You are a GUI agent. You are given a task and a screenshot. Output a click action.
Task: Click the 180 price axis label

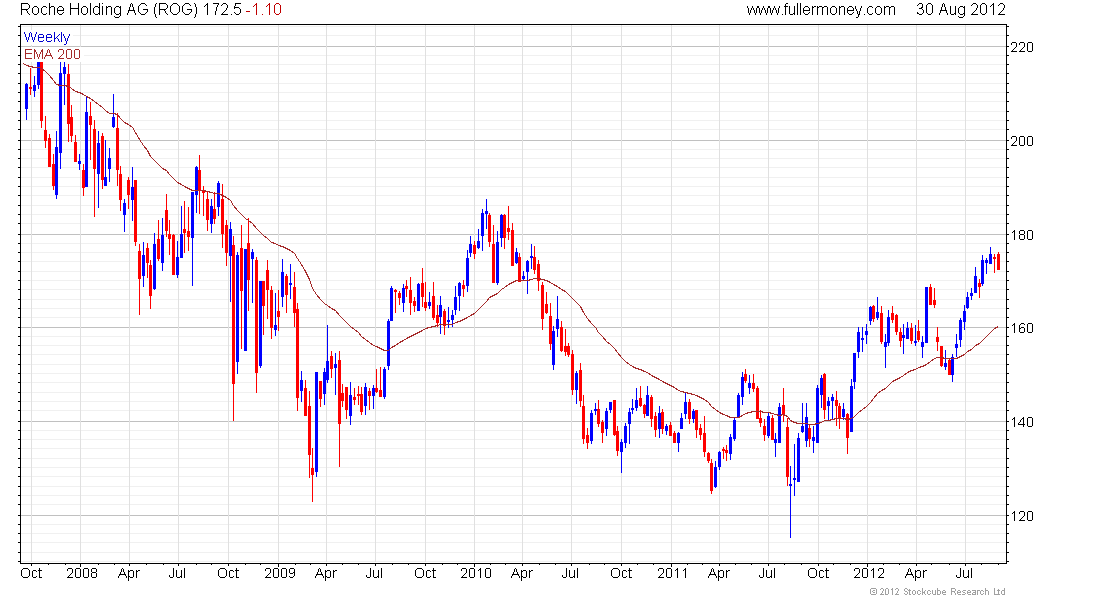(x=1021, y=235)
